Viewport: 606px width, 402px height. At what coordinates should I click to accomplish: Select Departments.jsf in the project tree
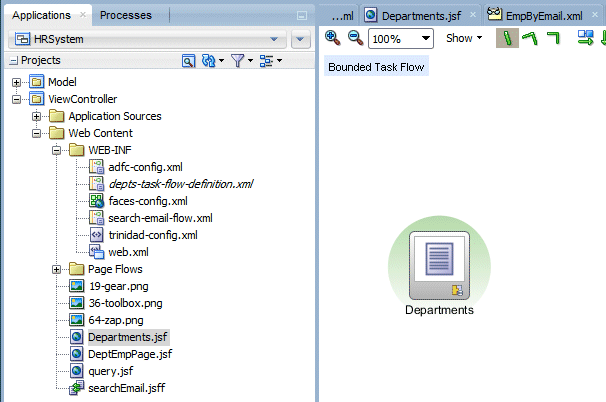point(128,337)
